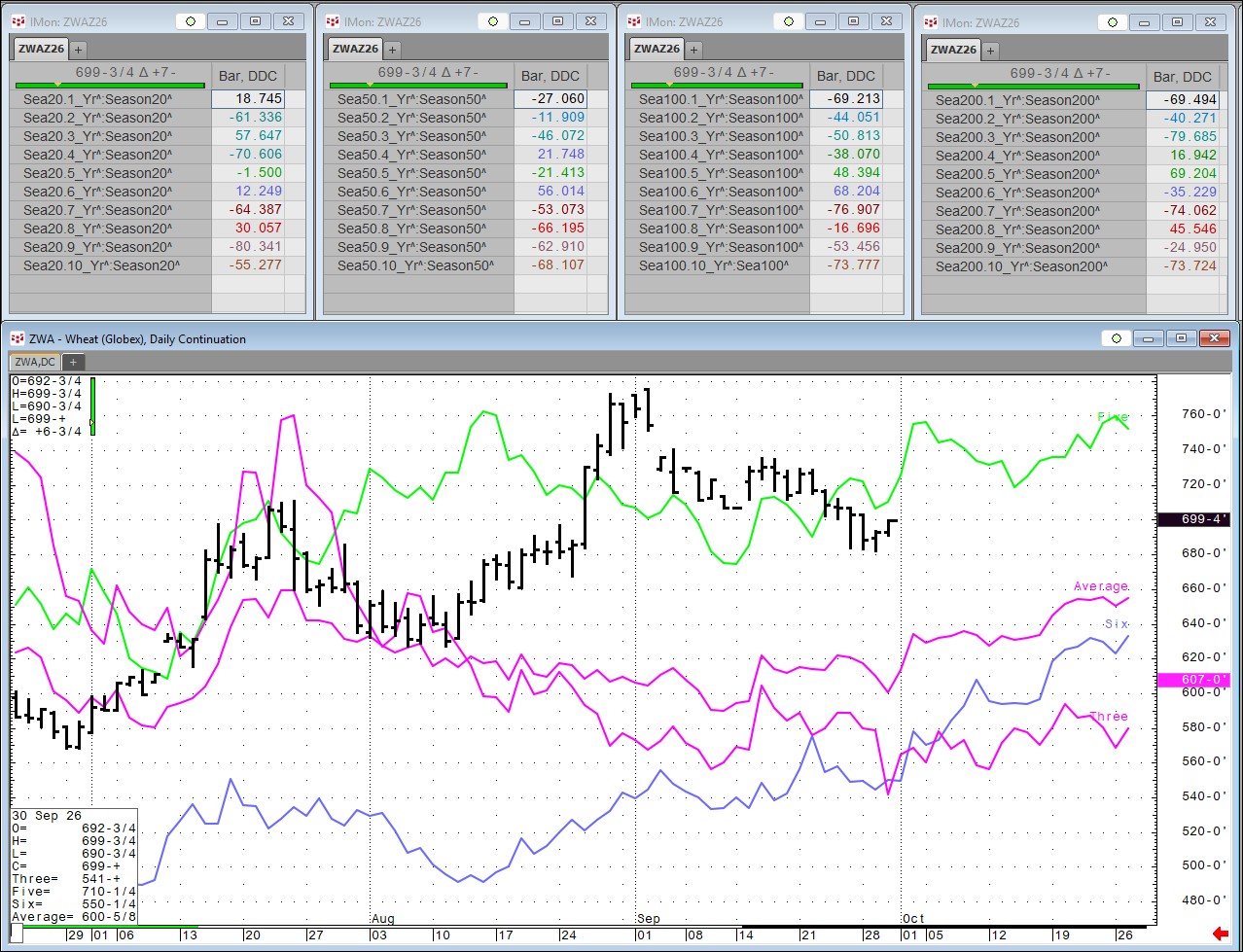
Task: Select the Sea20.4_Yr^:Season20^ row
Action: point(112,154)
